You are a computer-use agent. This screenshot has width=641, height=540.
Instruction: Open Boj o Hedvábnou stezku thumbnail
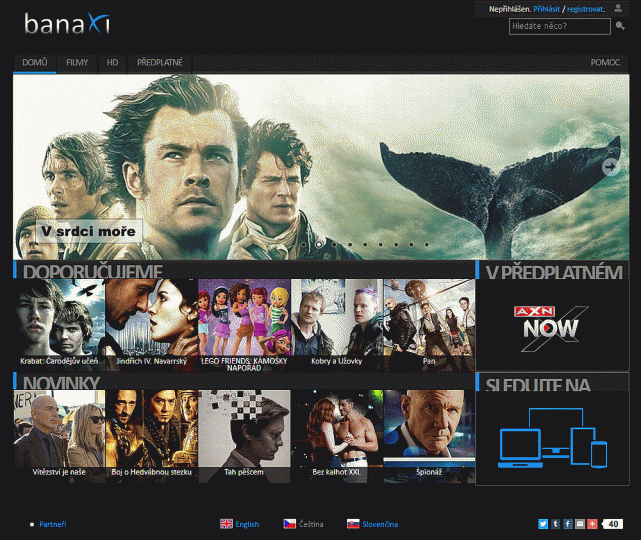coord(152,436)
